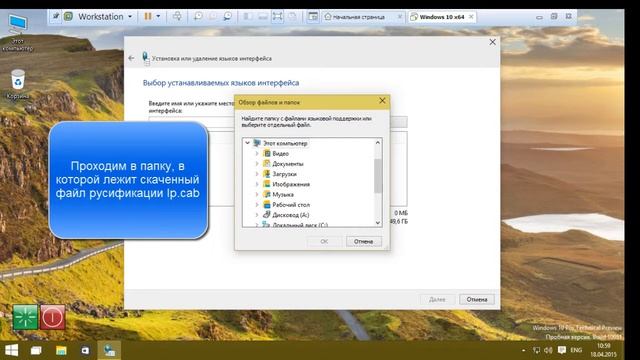Select the Музыка folder

point(283,194)
